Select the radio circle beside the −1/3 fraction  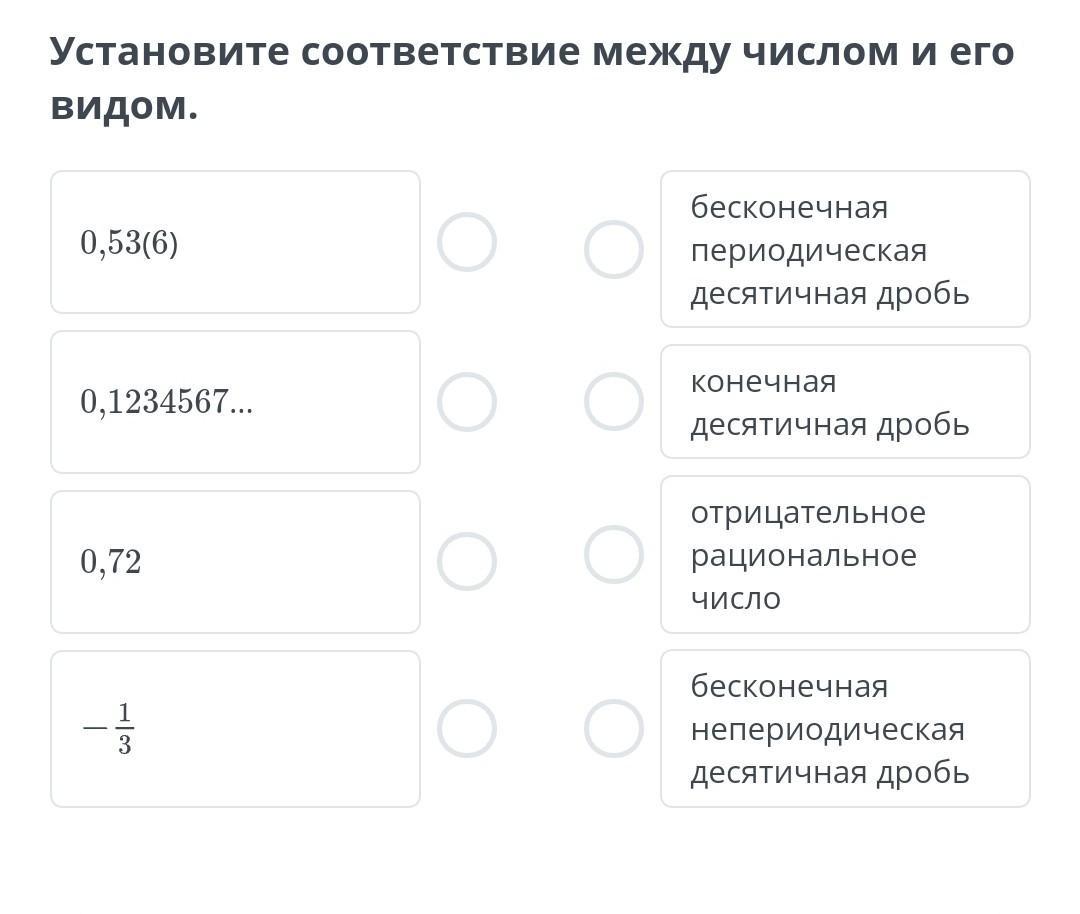pos(467,728)
